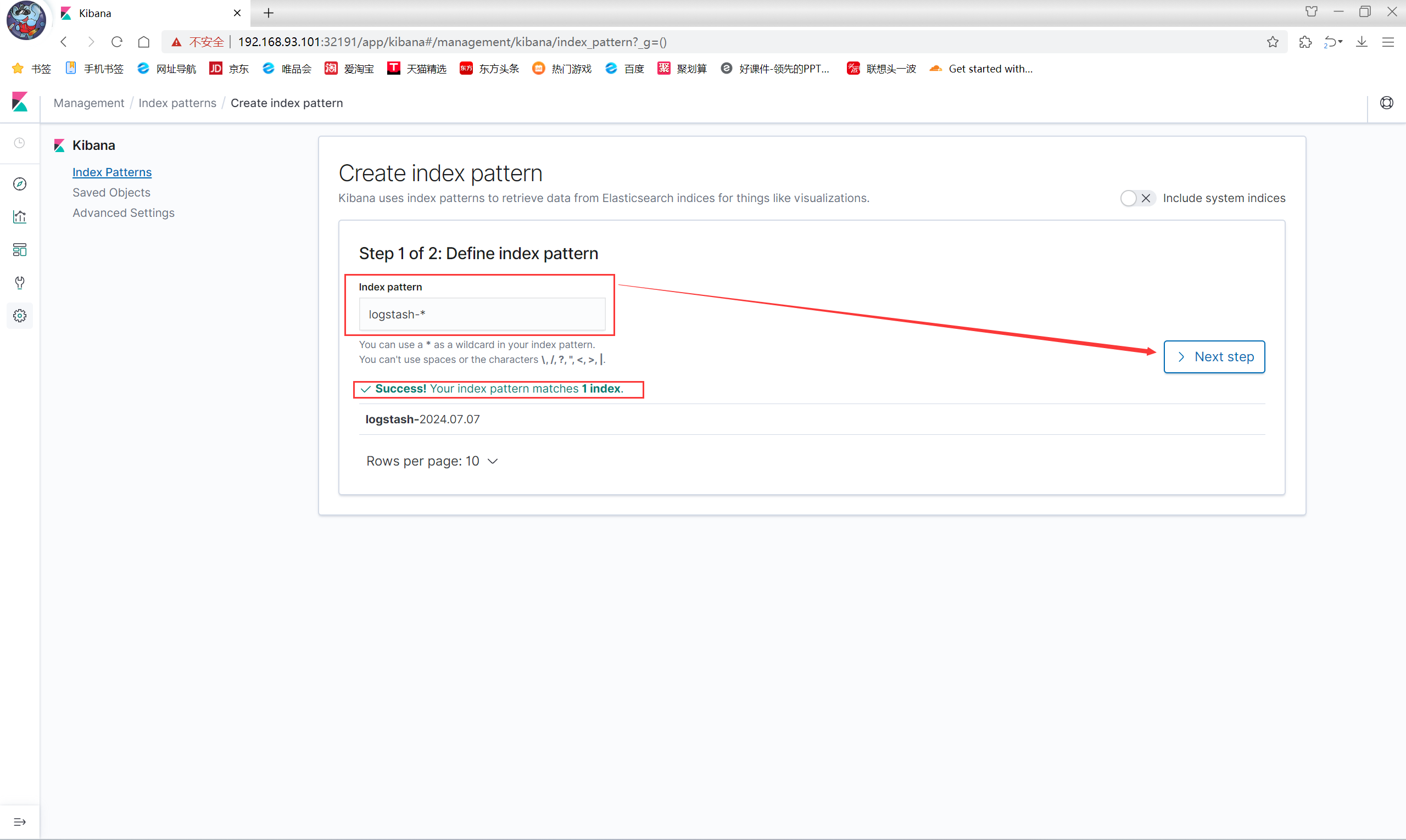Open Saved Objects in side menu
Image resolution: width=1406 pixels, height=840 pixels.
pos(111,193)
